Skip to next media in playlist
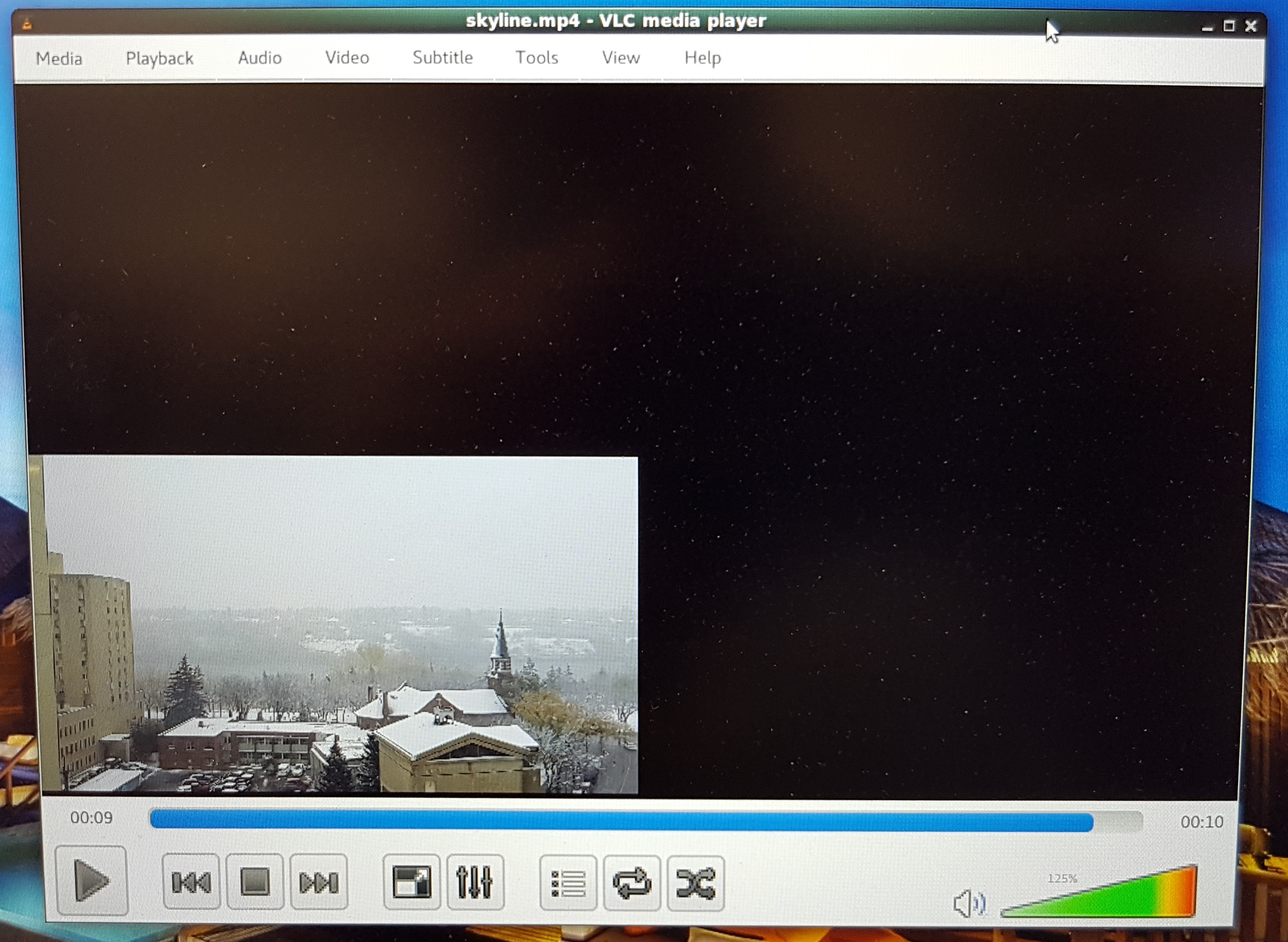This screenshot has height=942, width=1288. 319,882
